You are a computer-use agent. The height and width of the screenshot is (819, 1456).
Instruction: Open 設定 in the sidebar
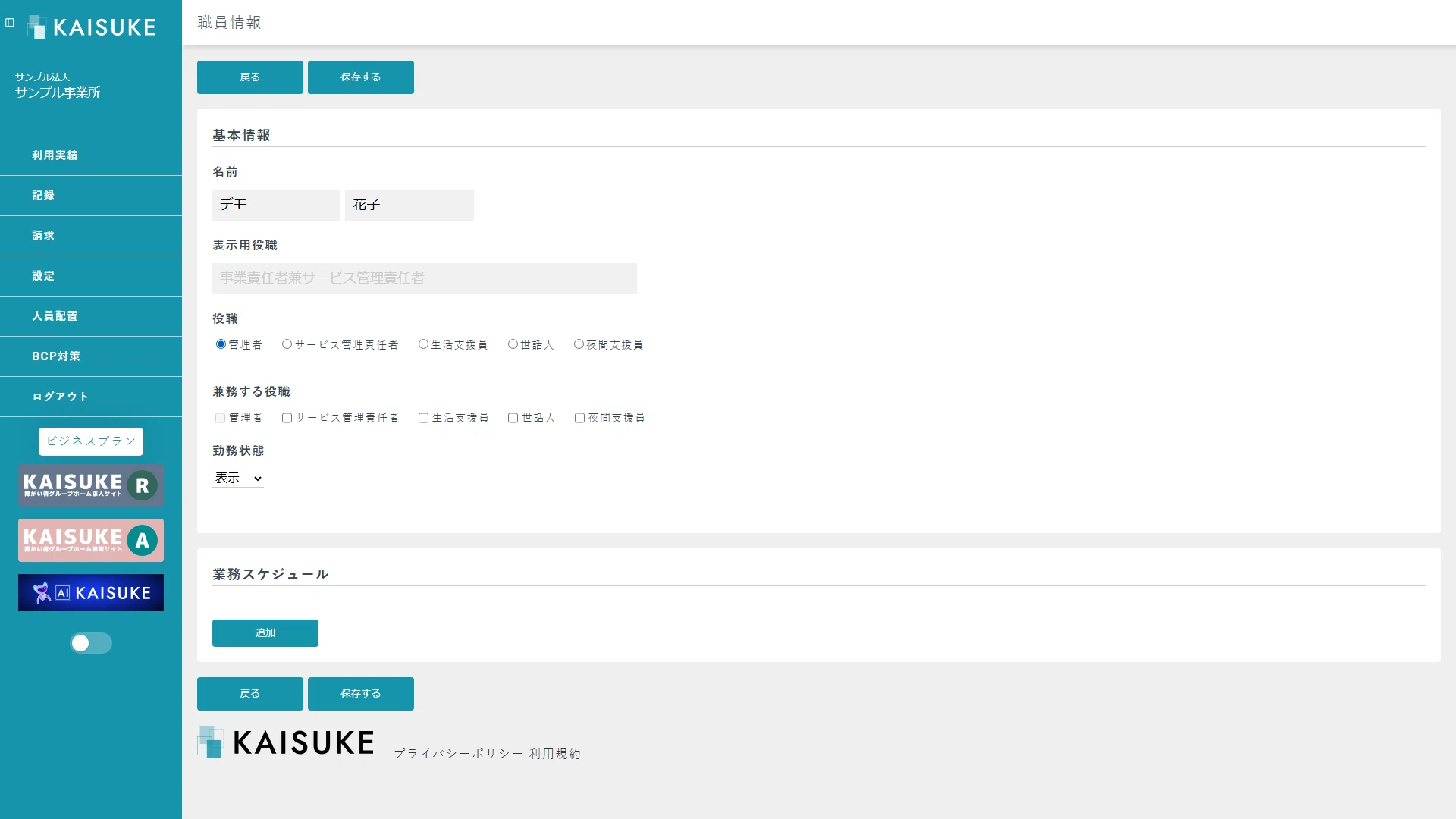click(91, 276)
